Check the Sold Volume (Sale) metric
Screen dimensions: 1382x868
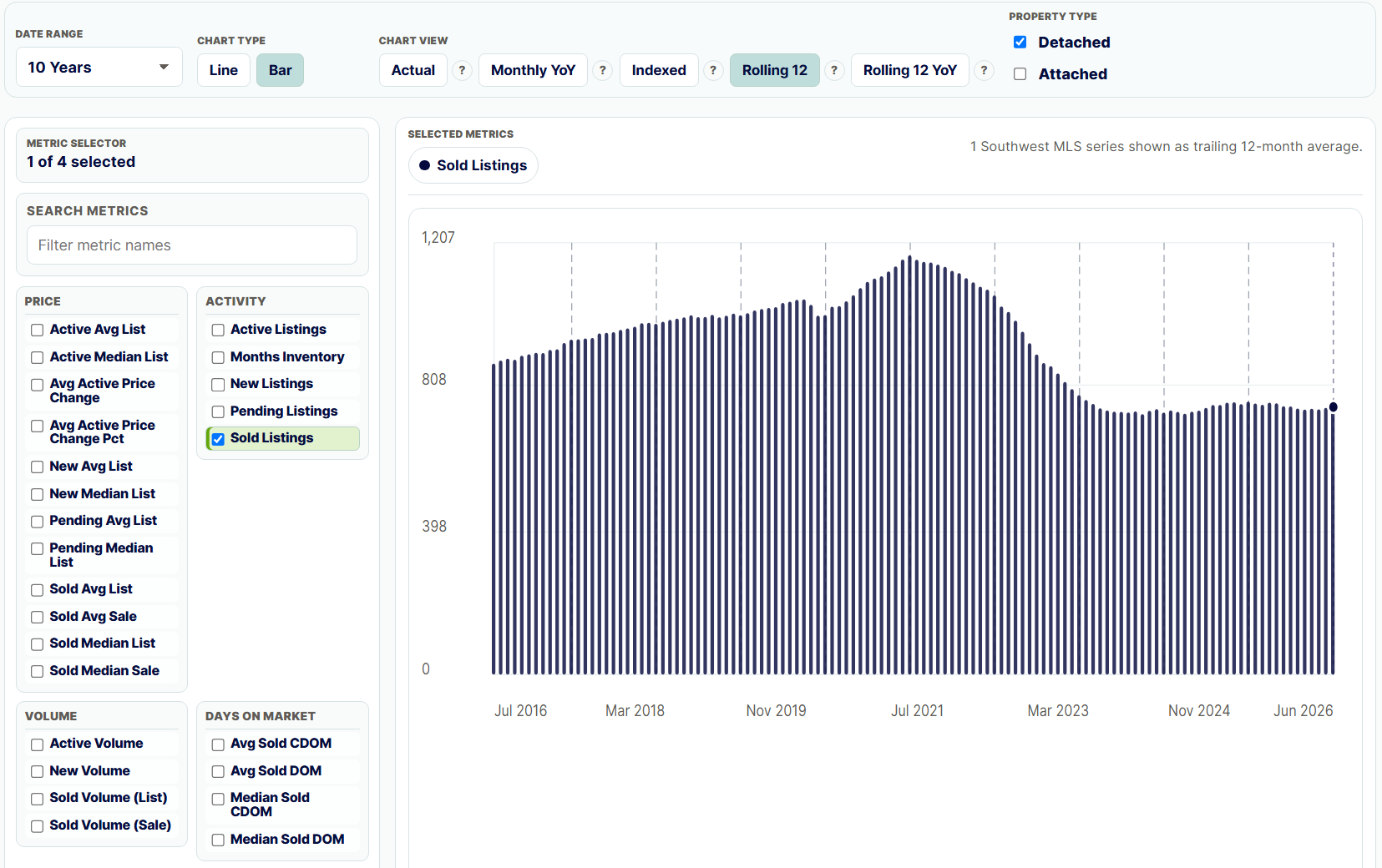pos(38,826)
